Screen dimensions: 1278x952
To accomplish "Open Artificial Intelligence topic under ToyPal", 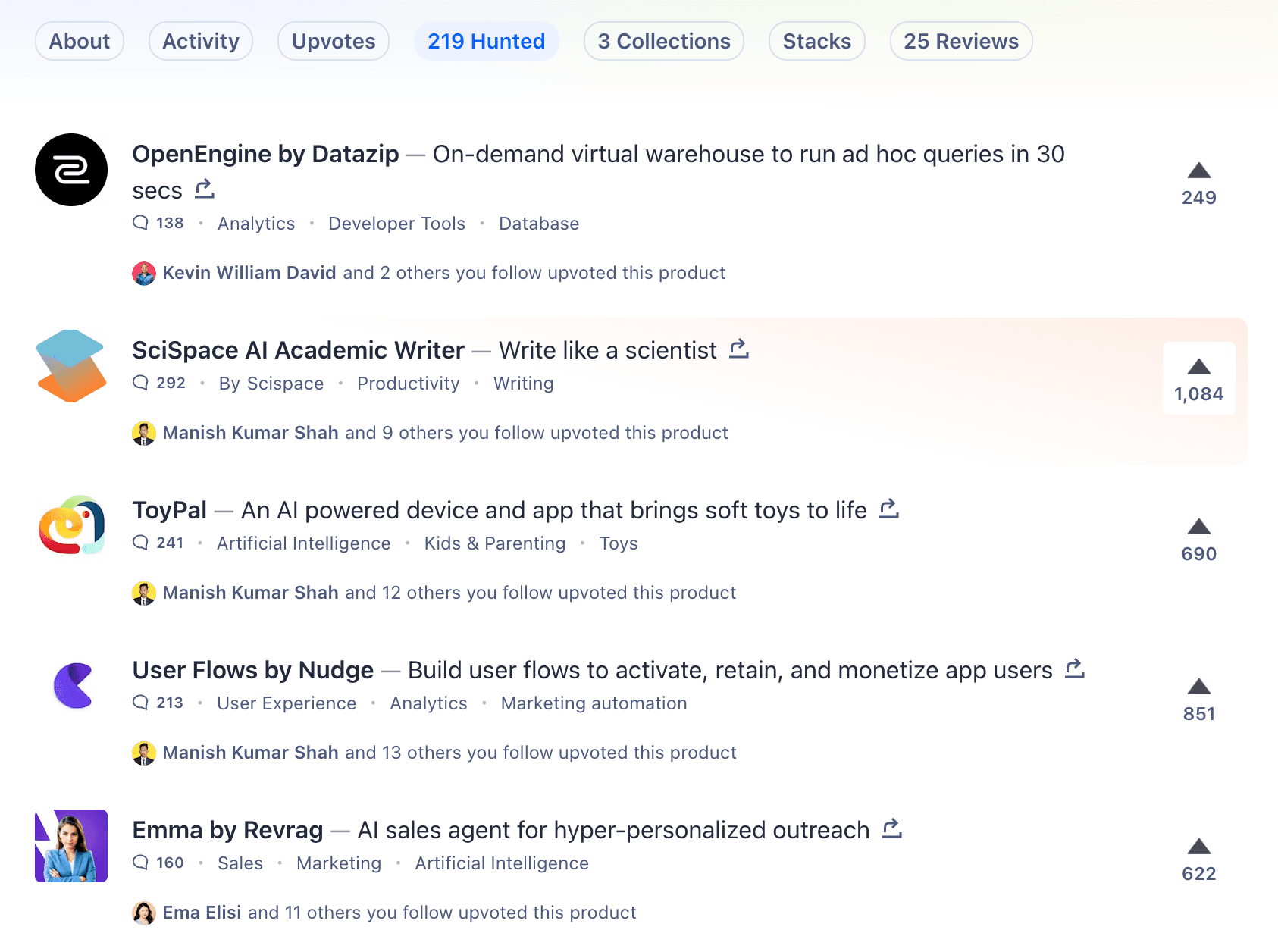I will (304, 543).
